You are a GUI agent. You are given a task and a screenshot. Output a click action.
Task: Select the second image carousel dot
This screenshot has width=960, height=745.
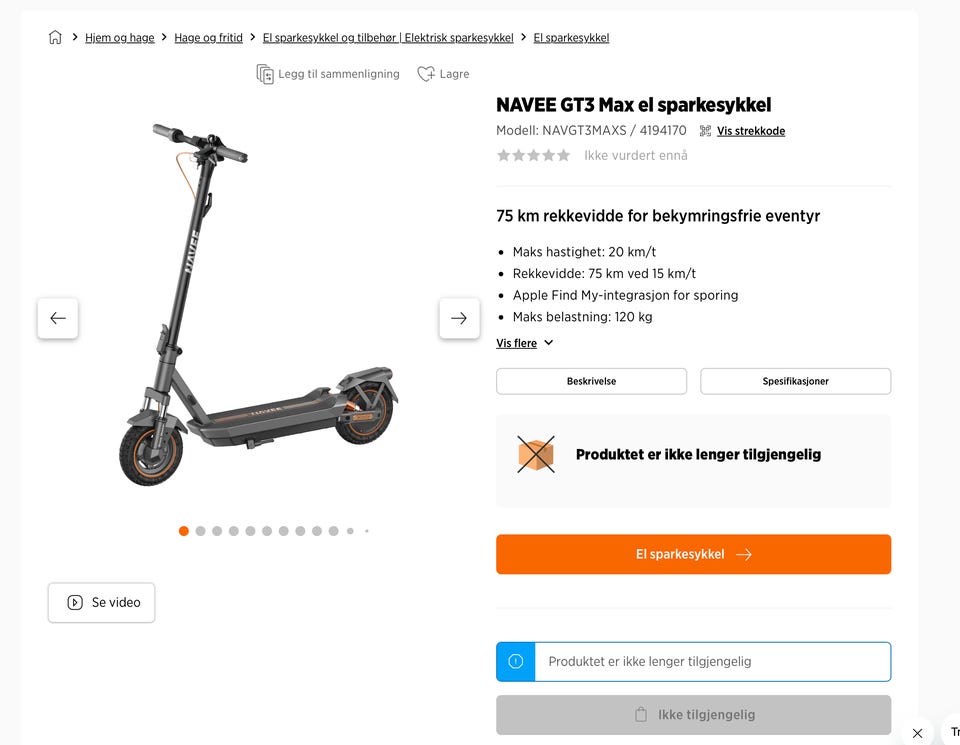(x=200, y=531)
